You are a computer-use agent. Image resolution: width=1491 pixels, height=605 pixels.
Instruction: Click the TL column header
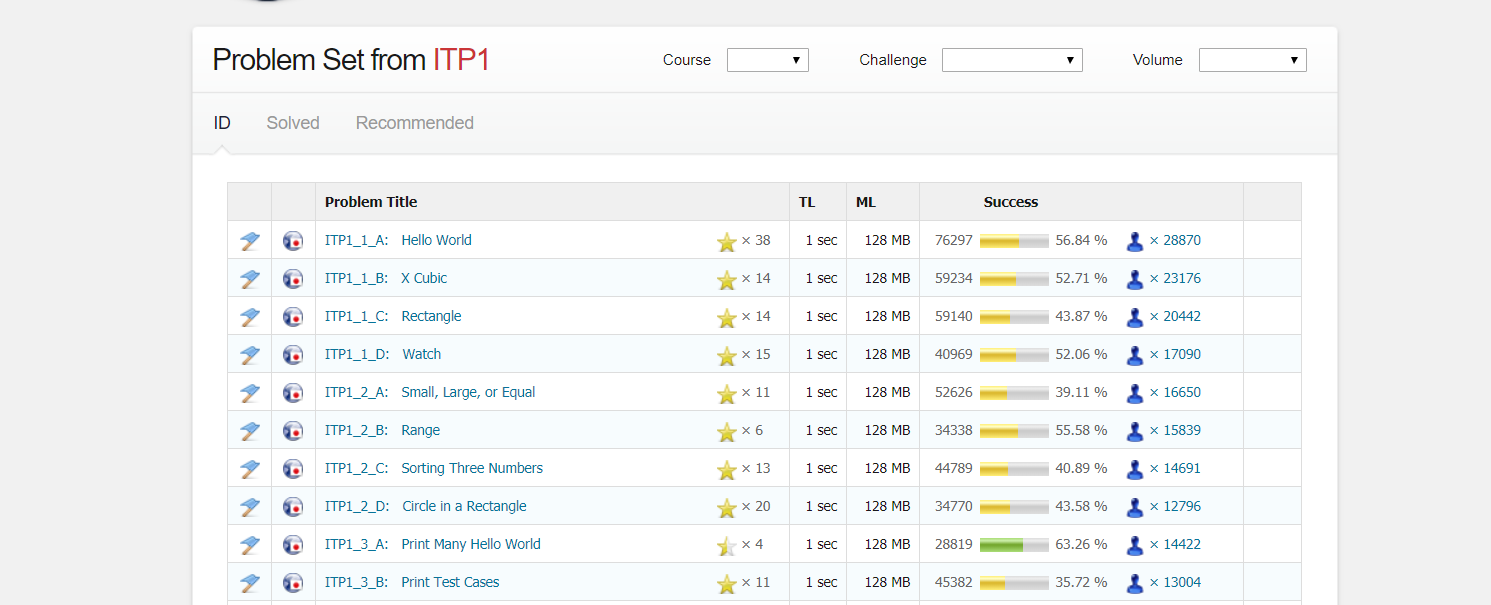[x=807, y=202]
